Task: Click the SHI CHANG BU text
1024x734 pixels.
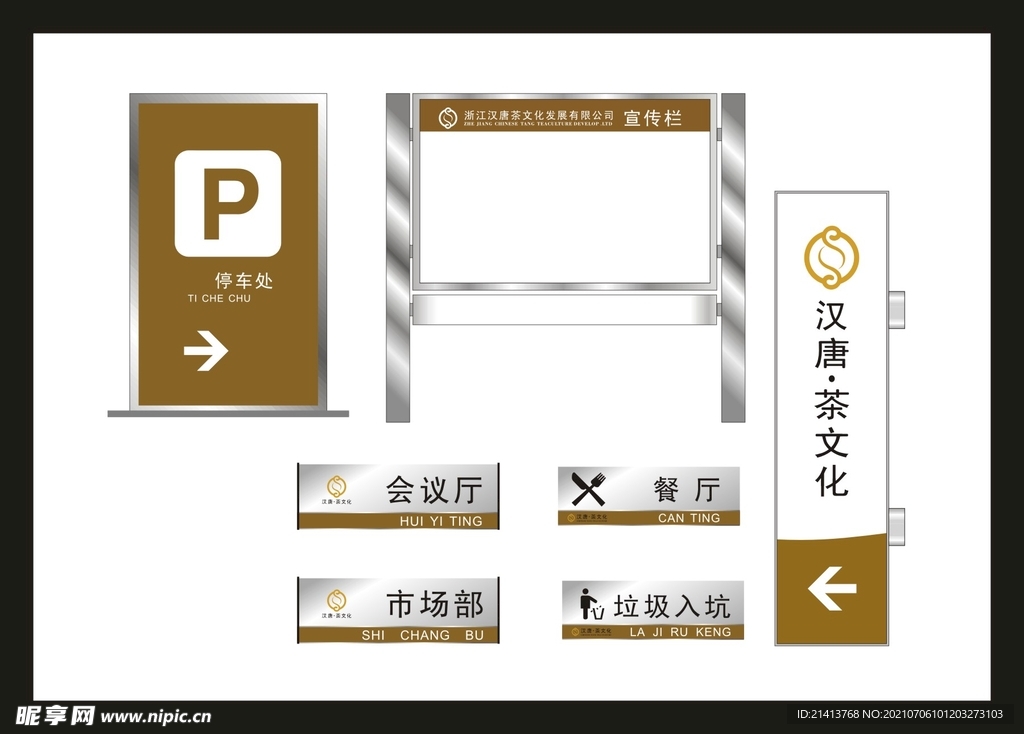Action: [x=423, y=635]
